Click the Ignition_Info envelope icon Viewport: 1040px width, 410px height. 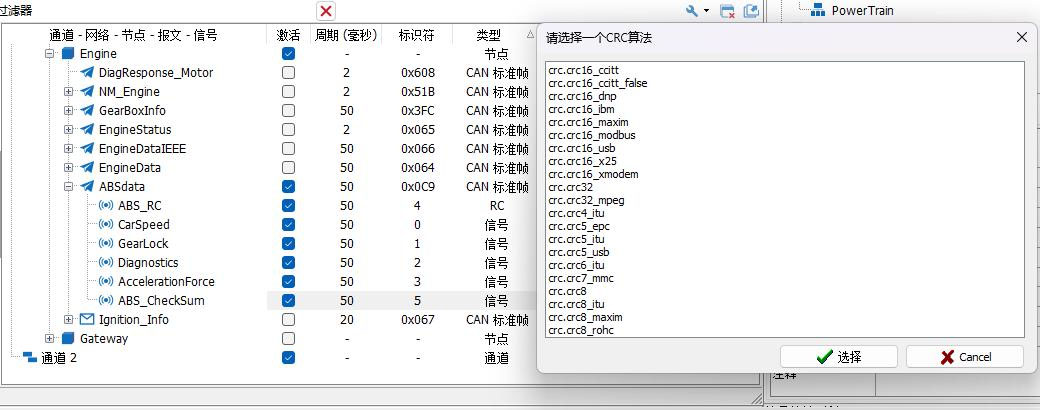coord(87,320)
